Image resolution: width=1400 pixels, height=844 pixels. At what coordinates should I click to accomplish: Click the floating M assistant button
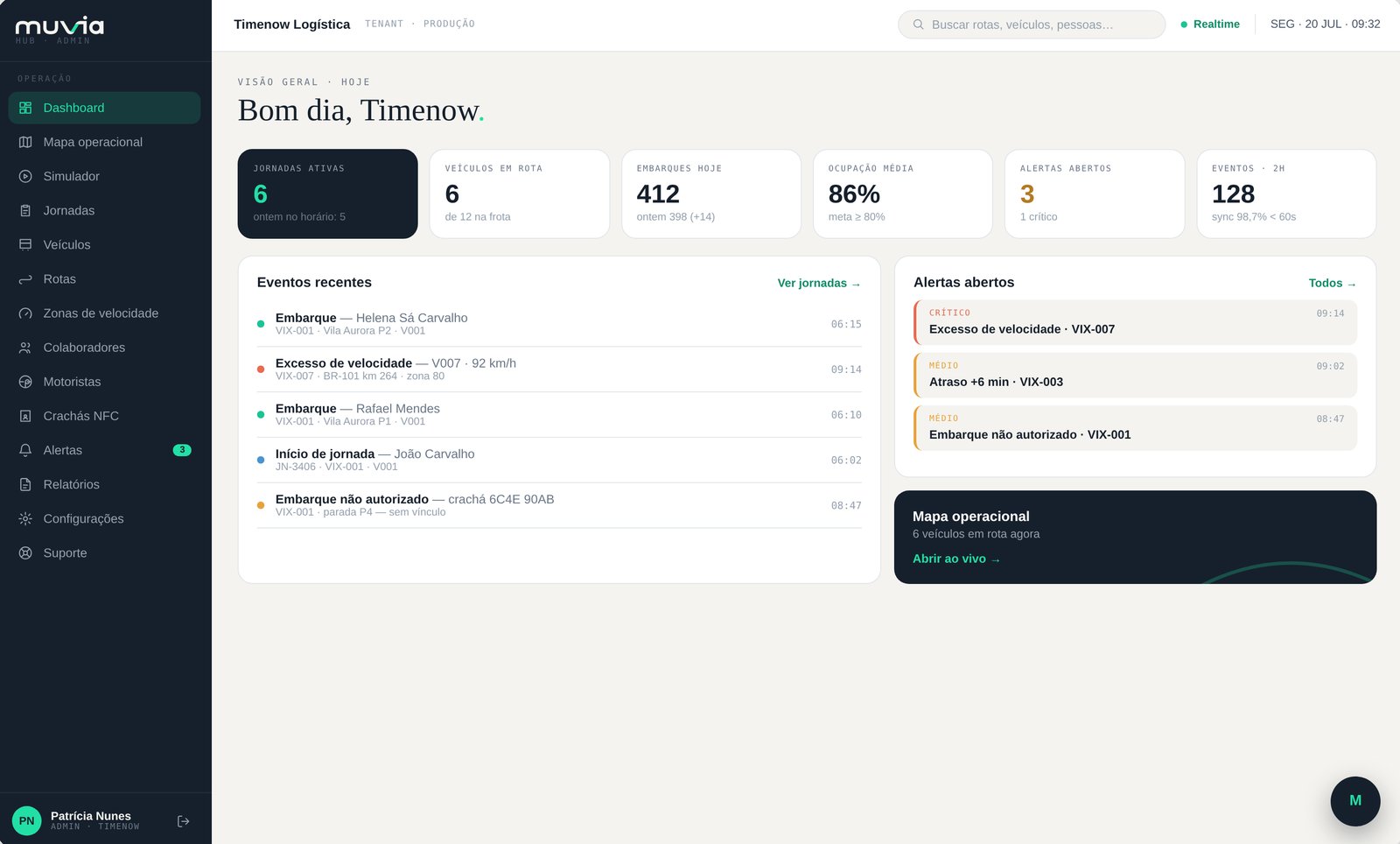click(x=1355, y=800)
